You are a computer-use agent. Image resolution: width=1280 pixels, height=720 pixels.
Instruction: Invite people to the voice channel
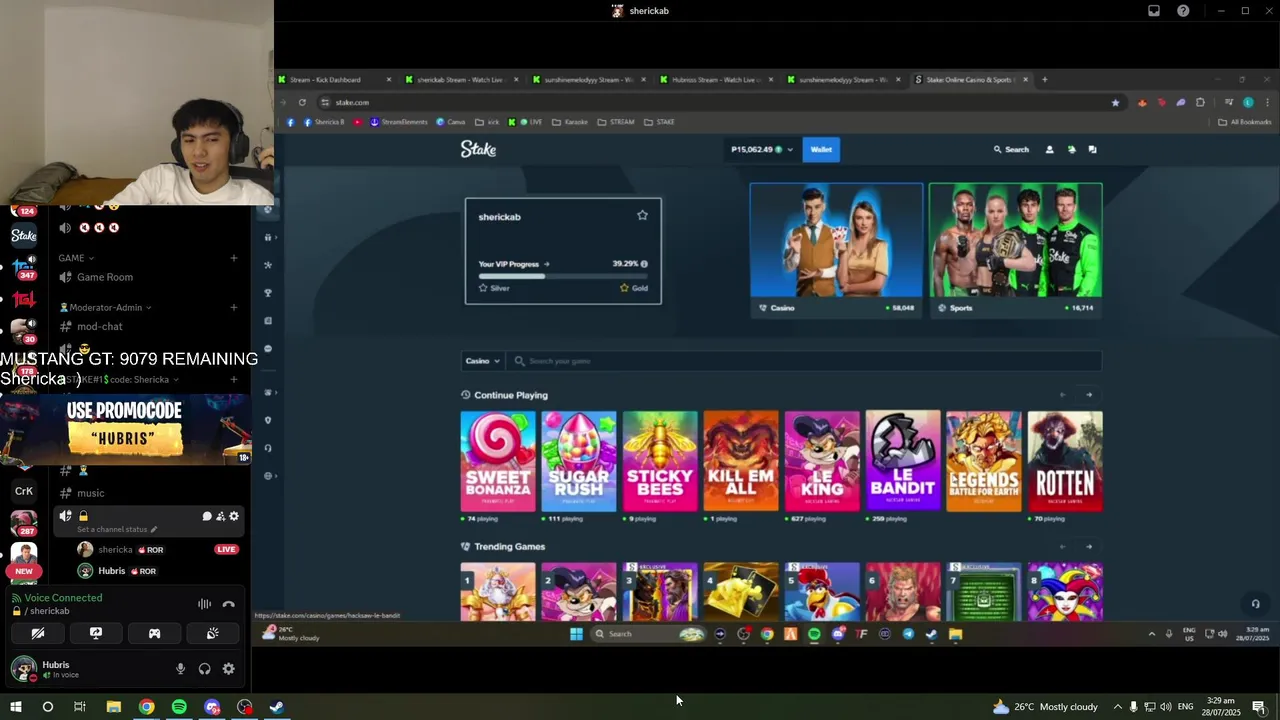tap(220, 516)
